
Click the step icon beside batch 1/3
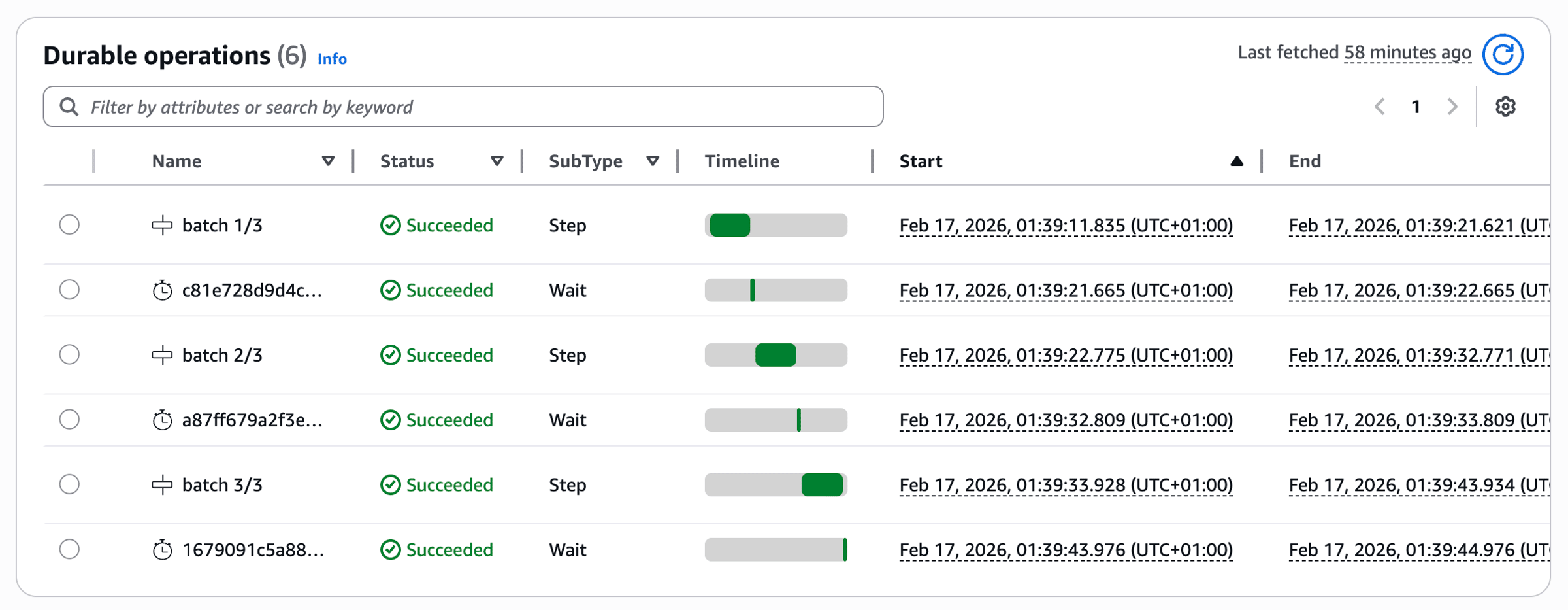point(162,226)
